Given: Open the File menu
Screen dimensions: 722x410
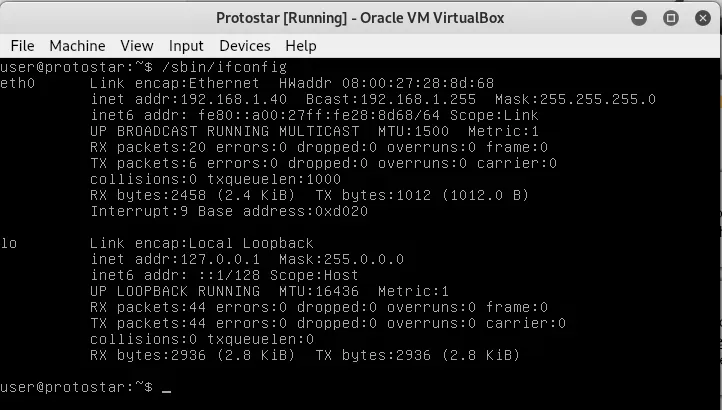Looking at the screenshot, I should (22, 46).
